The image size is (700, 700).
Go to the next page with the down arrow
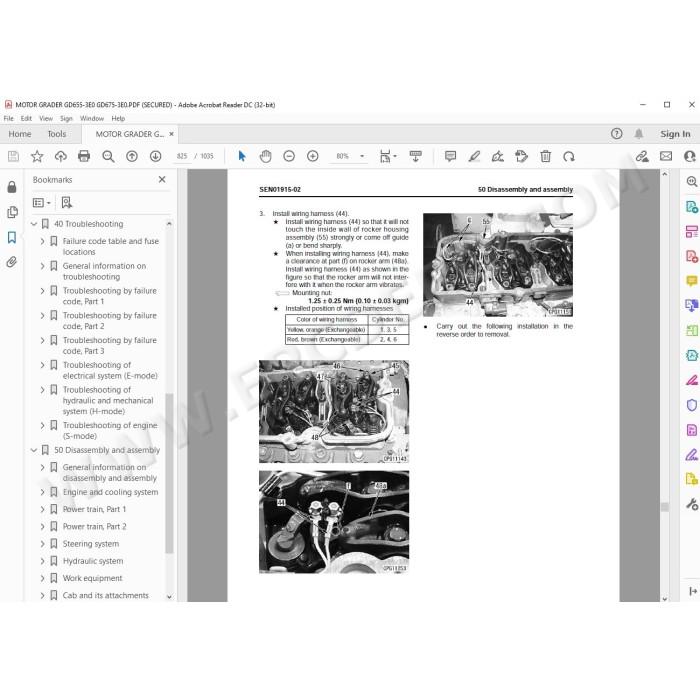point(155,156)
